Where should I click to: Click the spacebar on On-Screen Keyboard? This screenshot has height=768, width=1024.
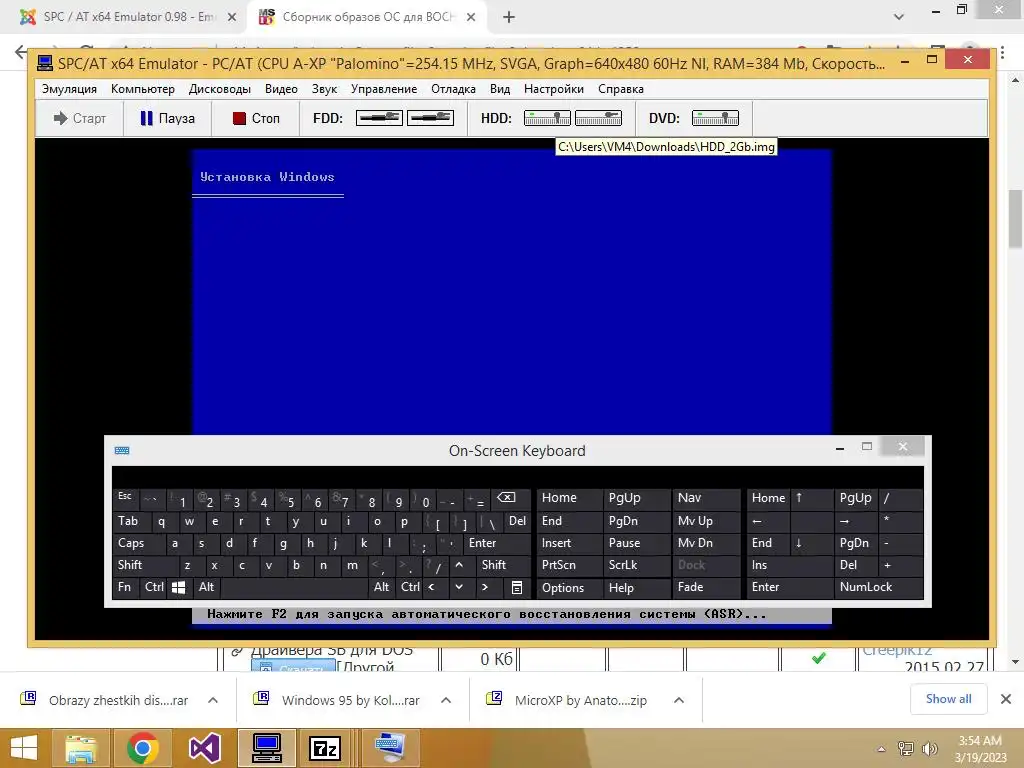point(295,587)
